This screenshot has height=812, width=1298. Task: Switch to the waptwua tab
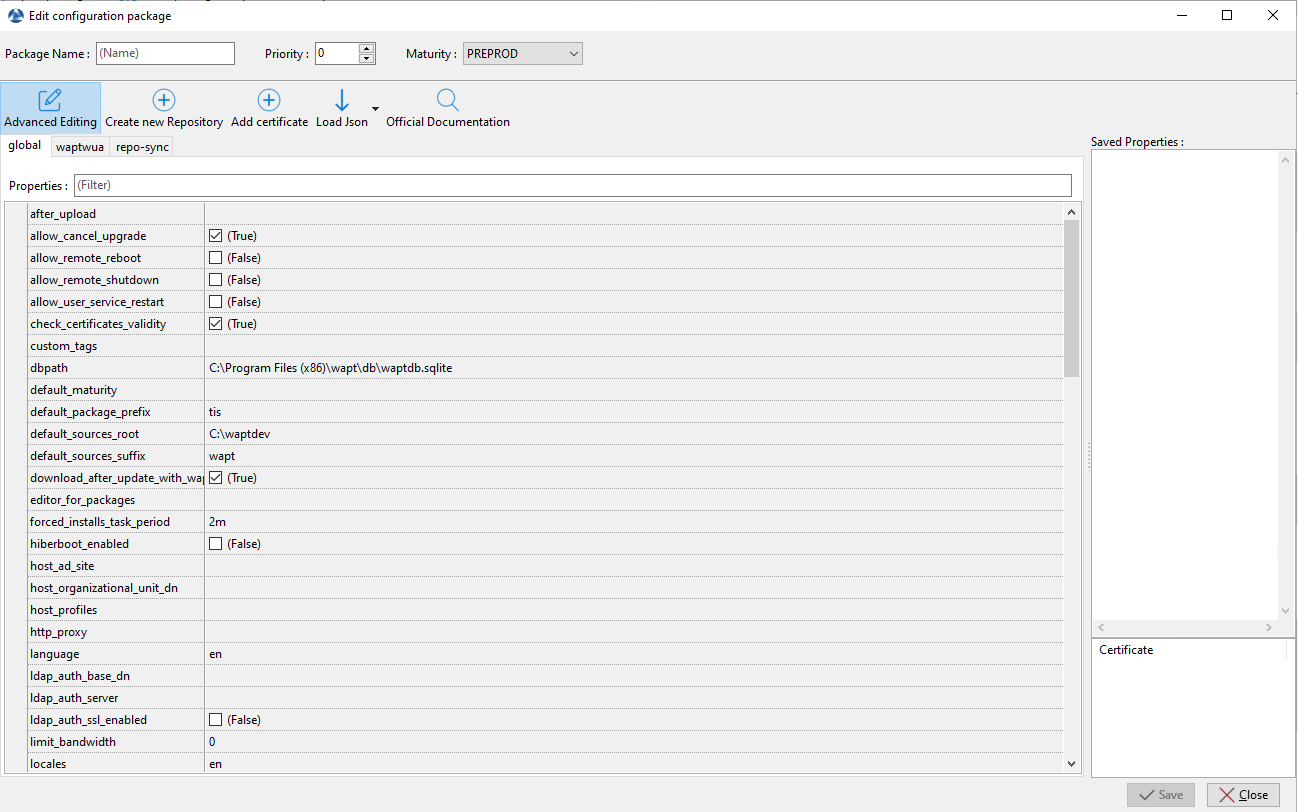(80, 147)
